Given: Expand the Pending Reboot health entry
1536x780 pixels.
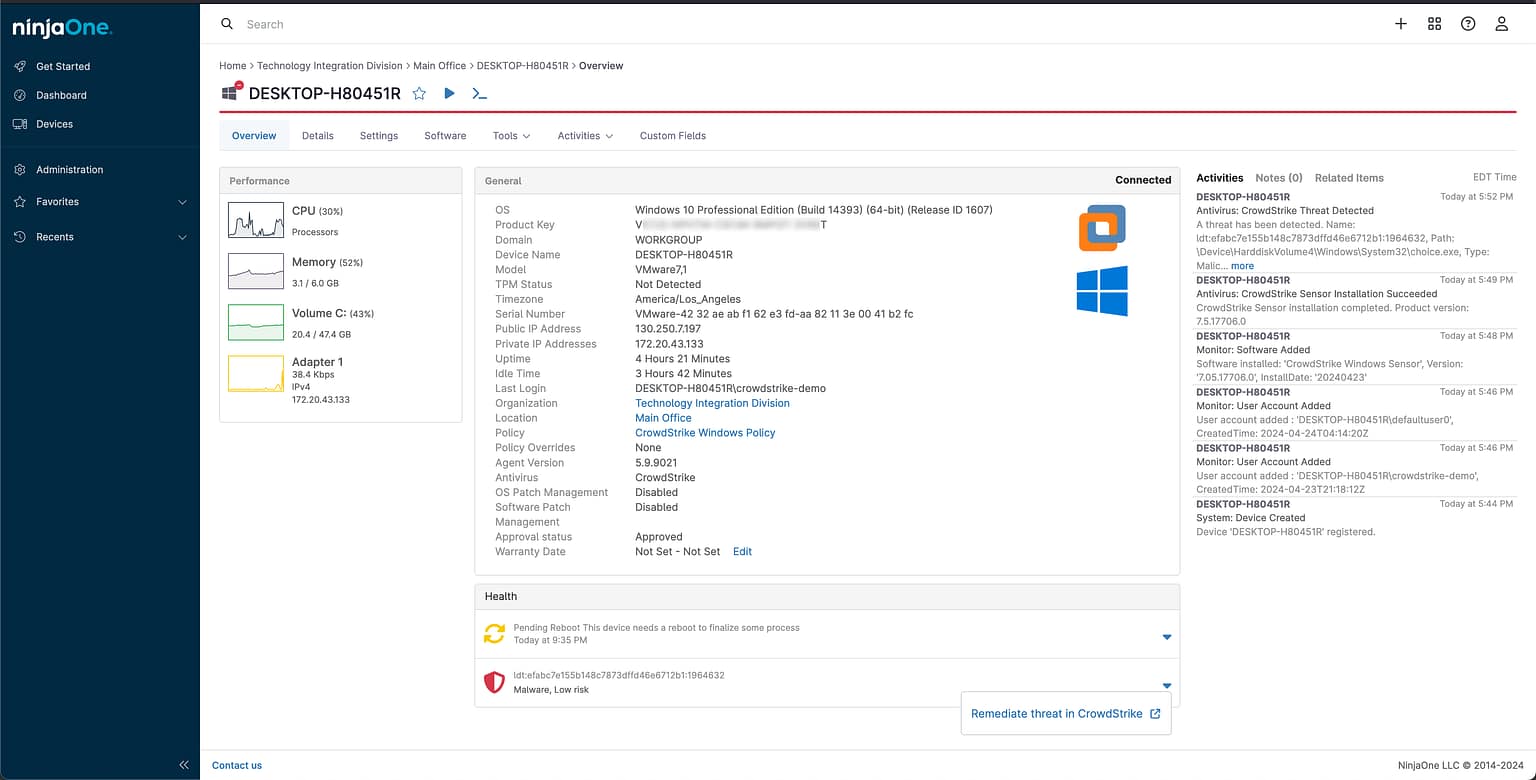Looking at the screenshot, I should pos(1166,636).
